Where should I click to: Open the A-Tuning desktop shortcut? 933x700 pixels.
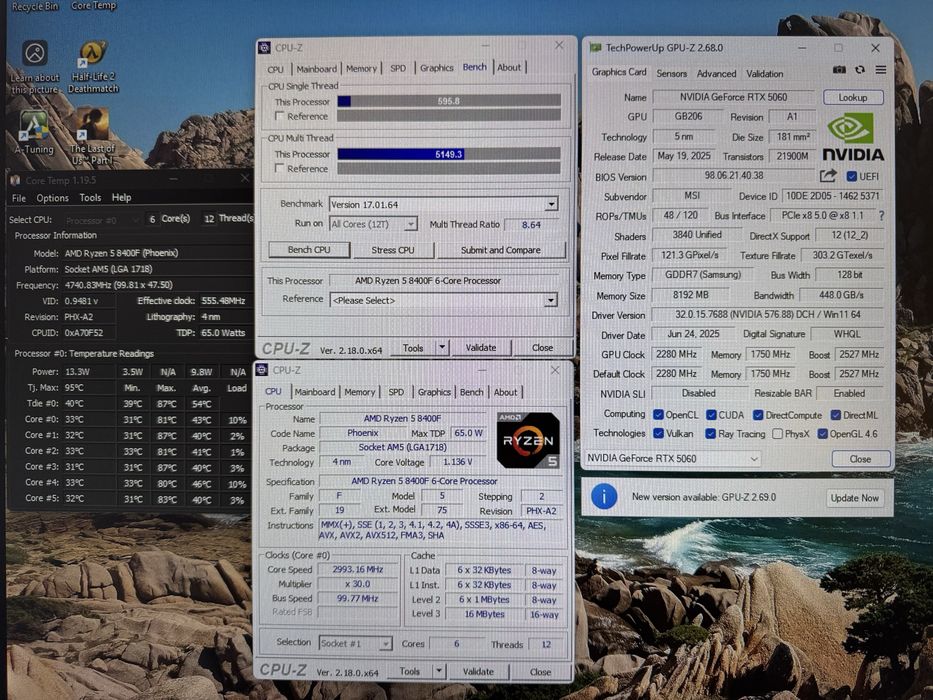[34, 133]
